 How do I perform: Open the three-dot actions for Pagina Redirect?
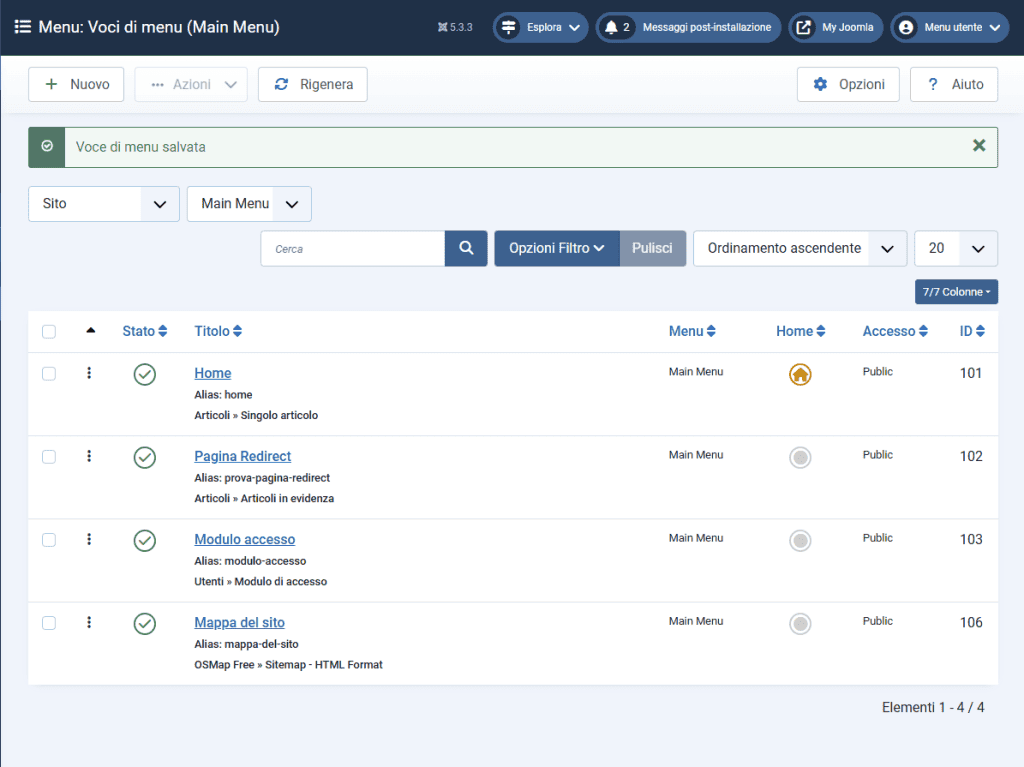(89, 456)
